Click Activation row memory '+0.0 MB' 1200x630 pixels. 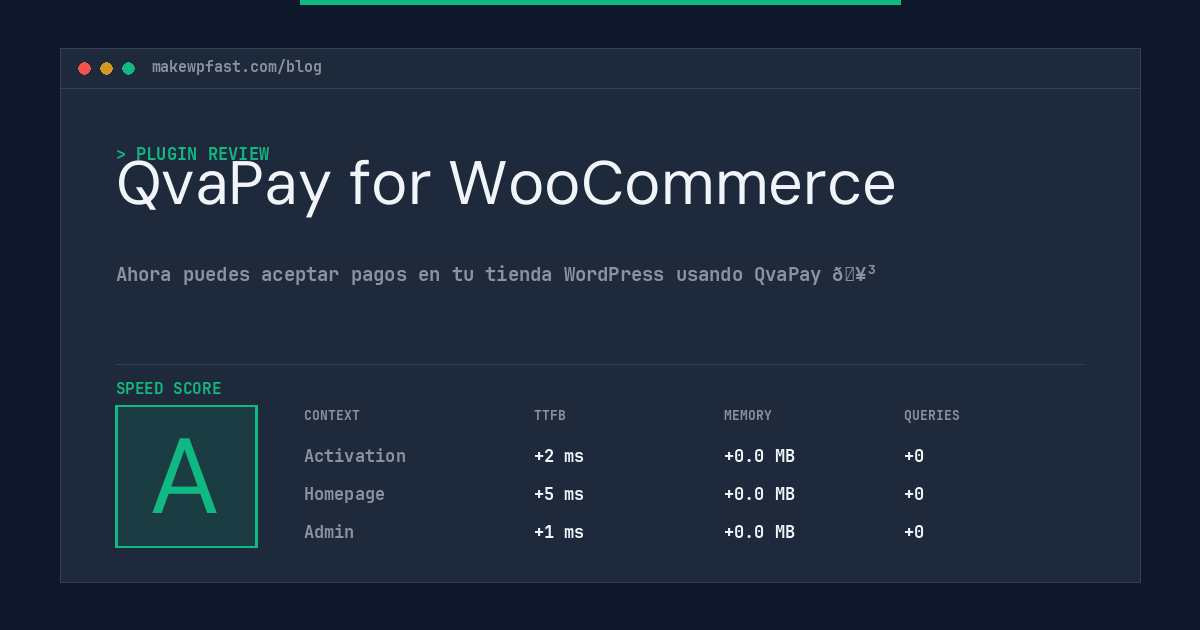[x=759, y=456]
